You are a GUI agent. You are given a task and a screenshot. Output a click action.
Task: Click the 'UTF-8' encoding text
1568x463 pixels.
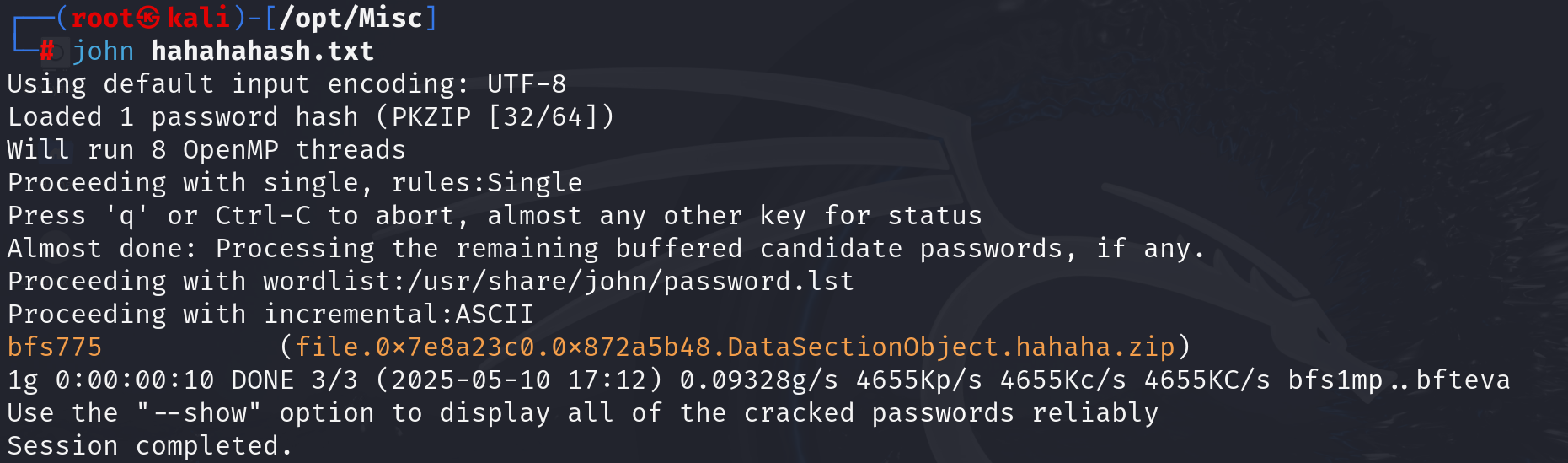[x=527, y=83]
